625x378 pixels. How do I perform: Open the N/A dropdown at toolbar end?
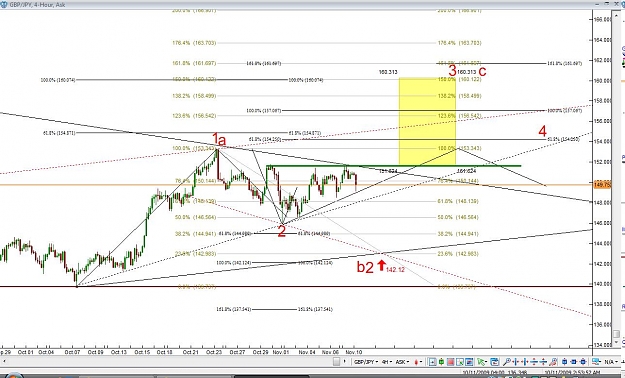pos(610,362)
